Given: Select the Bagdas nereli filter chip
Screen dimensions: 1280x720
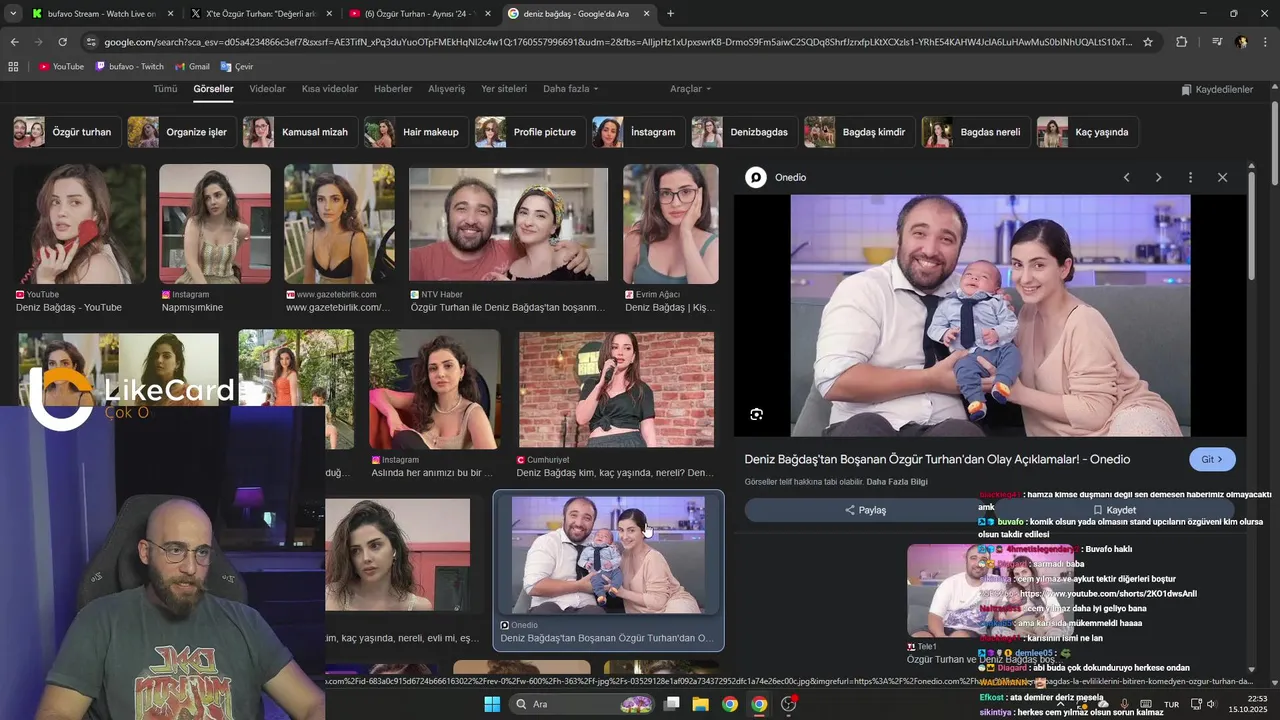Looking at the screenshot, I should coord(975,132).
